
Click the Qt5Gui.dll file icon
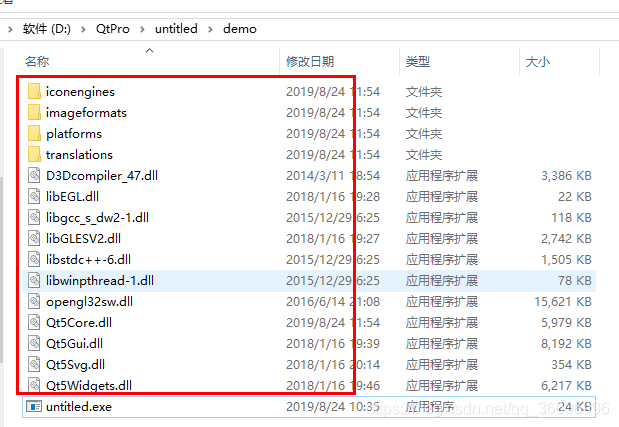[34, 343]
